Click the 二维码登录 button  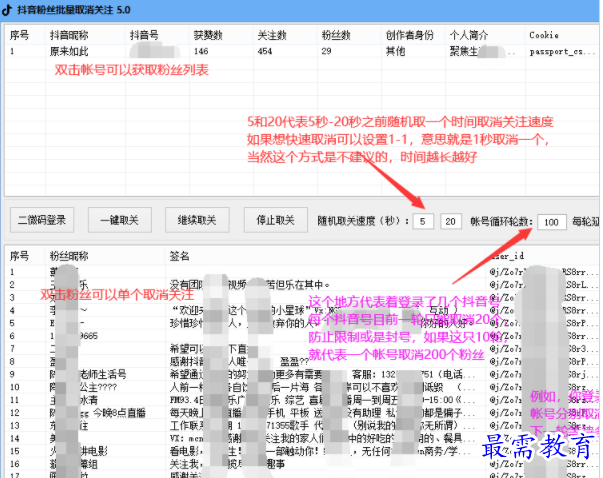pos(42,220)
